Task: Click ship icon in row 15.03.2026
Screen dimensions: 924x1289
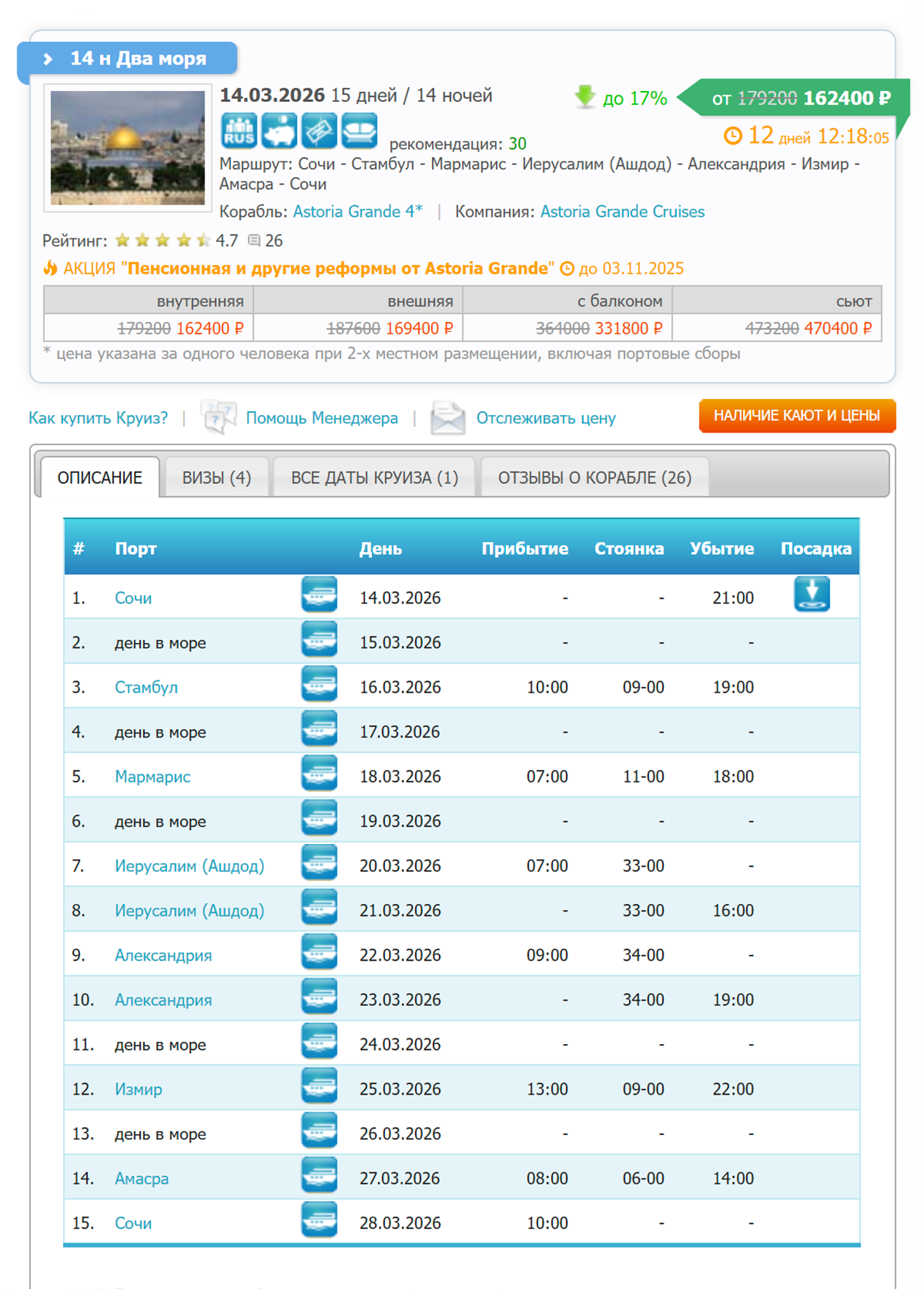Action: tap(319, 639)
